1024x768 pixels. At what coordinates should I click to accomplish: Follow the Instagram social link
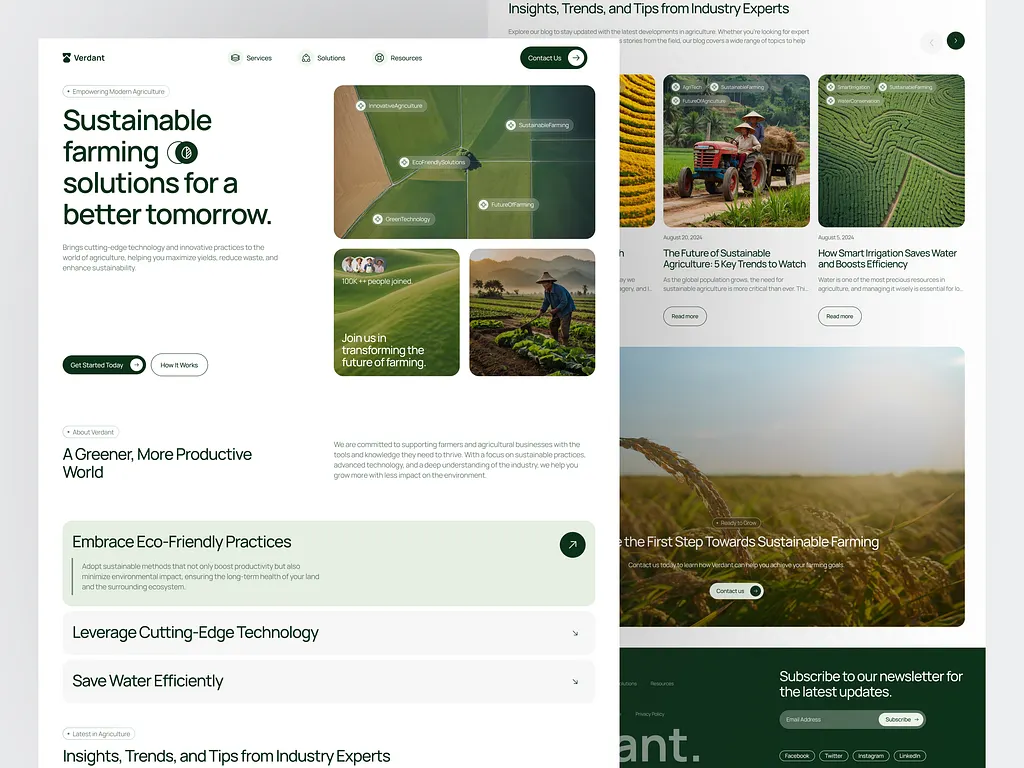[870, 756]
